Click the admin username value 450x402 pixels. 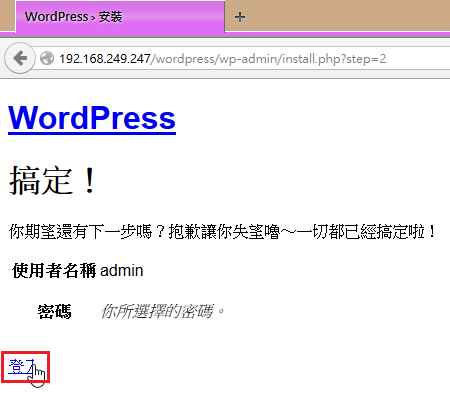122,270
